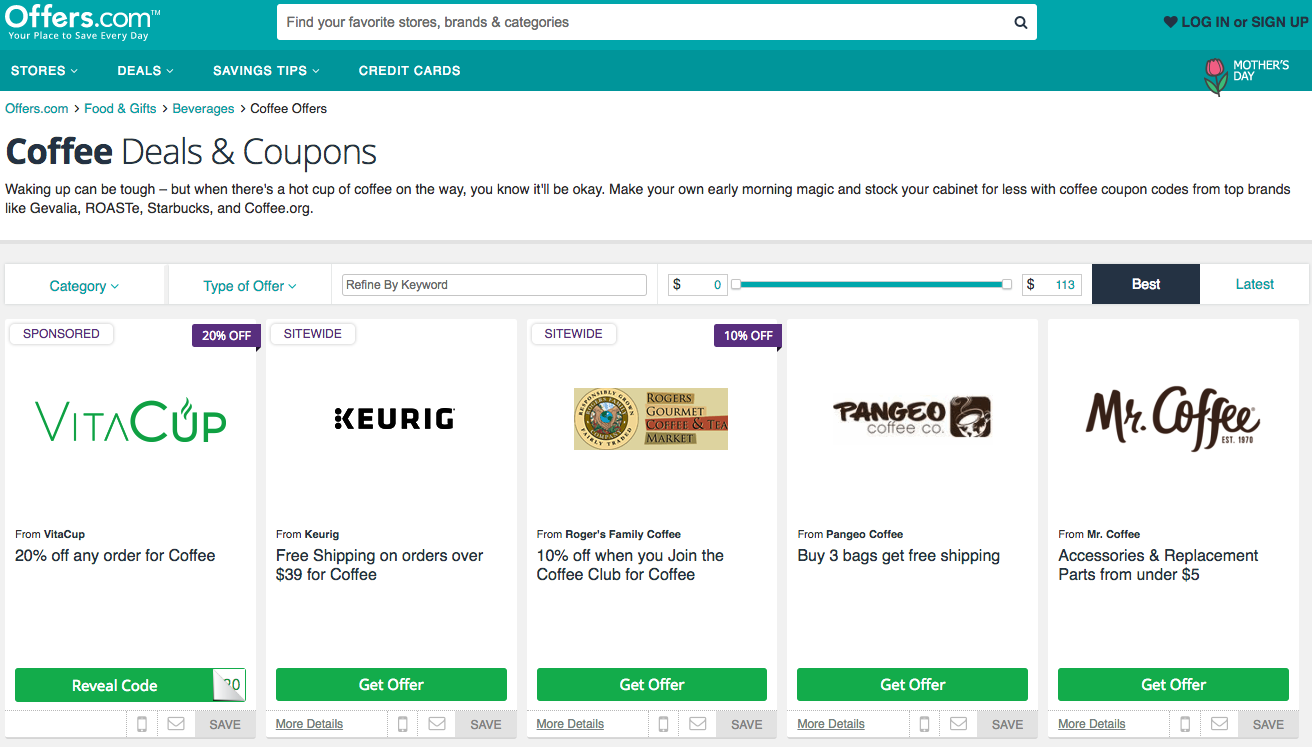Click the Rogers Gourmet Coffee logo
This screenshot has width=1312, height=747.
651,419
